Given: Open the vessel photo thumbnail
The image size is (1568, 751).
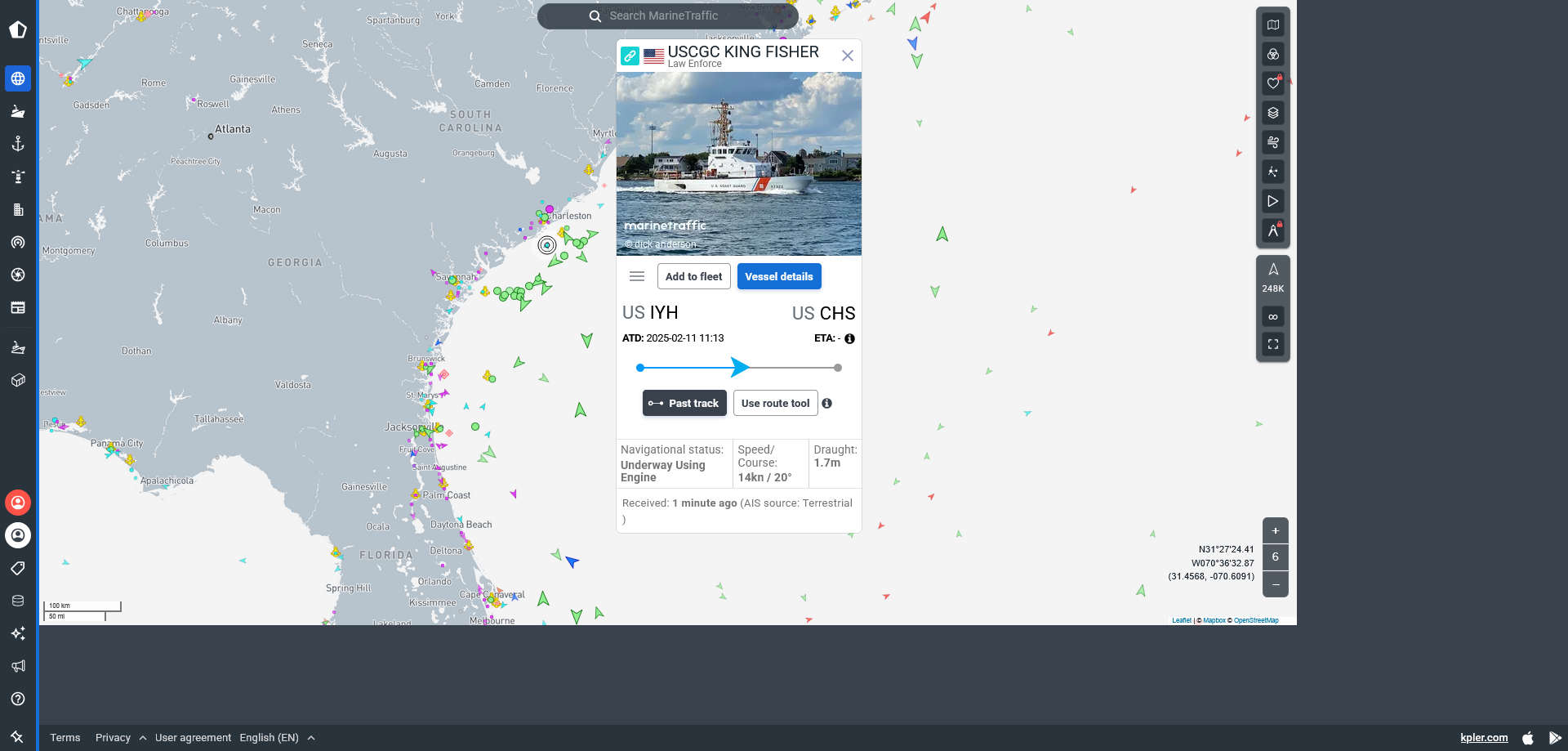Looking at the screenshot, I should click(x=739, y=163).
